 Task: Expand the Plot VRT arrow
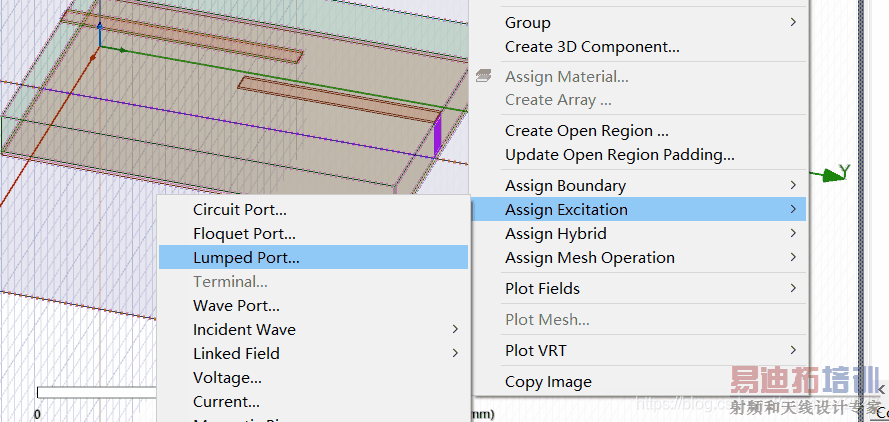coord(793,350)
